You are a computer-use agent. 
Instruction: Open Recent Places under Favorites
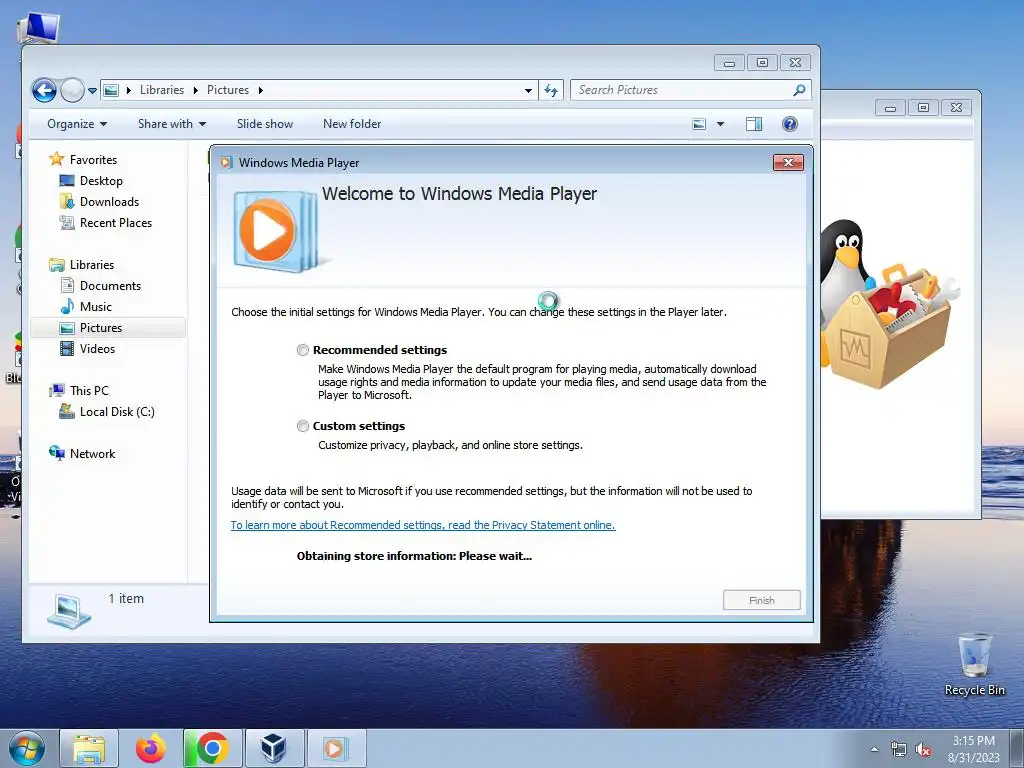116,223
